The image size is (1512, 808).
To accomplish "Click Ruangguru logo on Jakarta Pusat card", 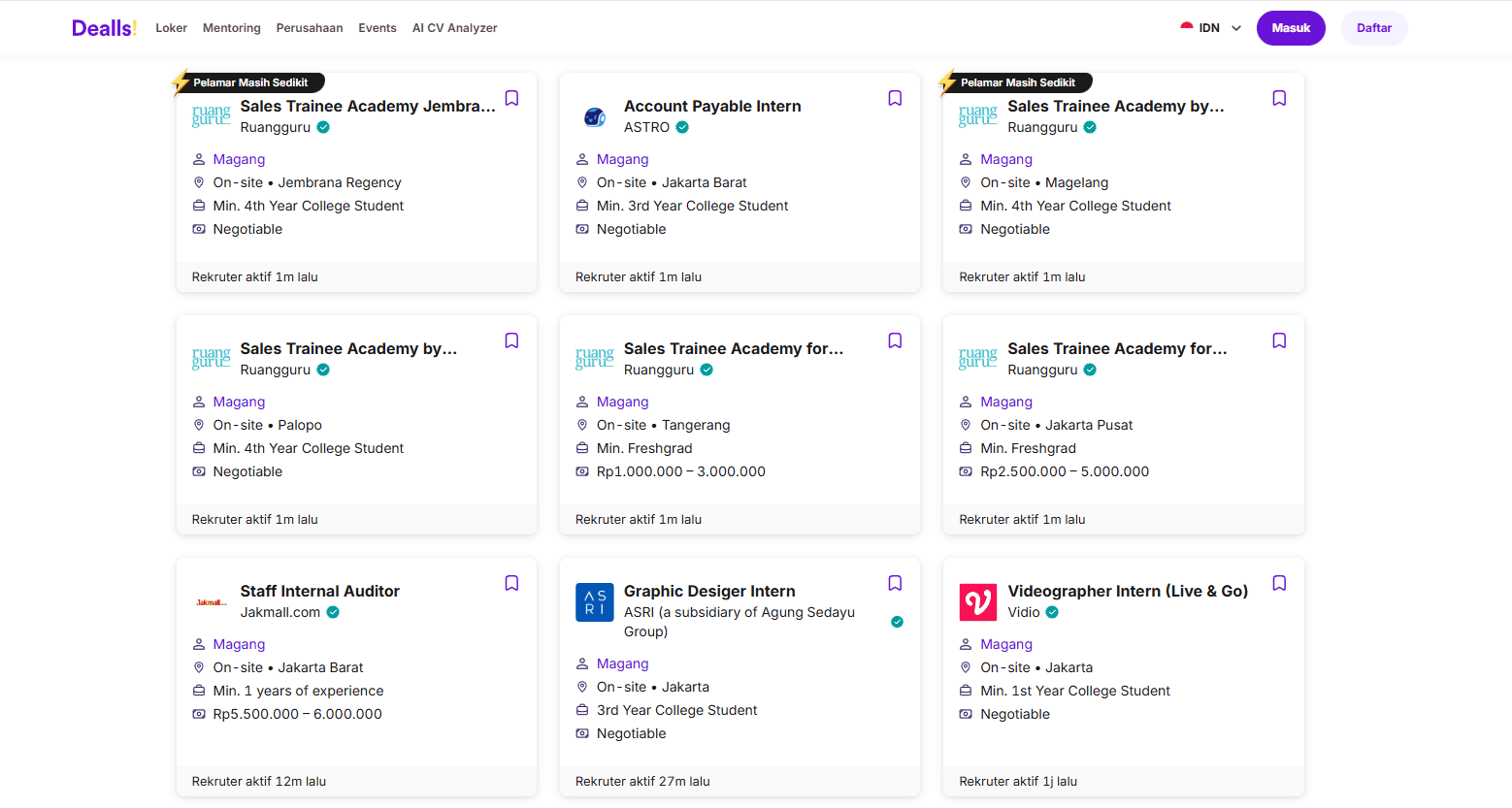I will [978, 359].
